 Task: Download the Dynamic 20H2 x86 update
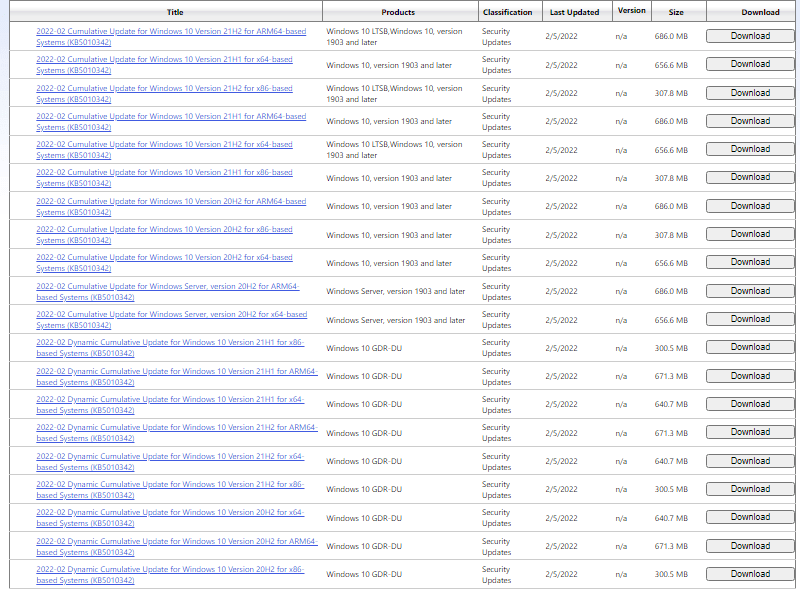point(750,574)
